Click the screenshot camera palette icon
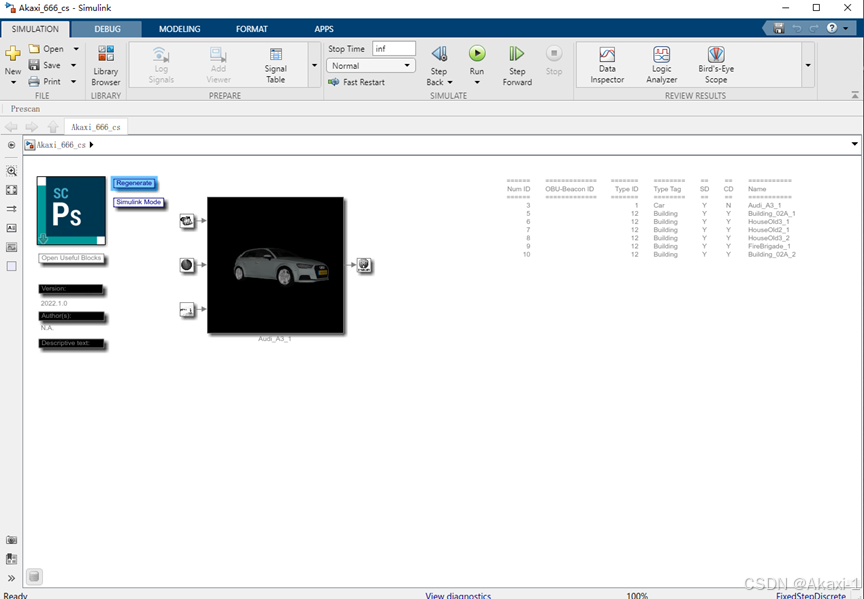Viewport: 864px width, 599px height. click(x=11, y=540)
